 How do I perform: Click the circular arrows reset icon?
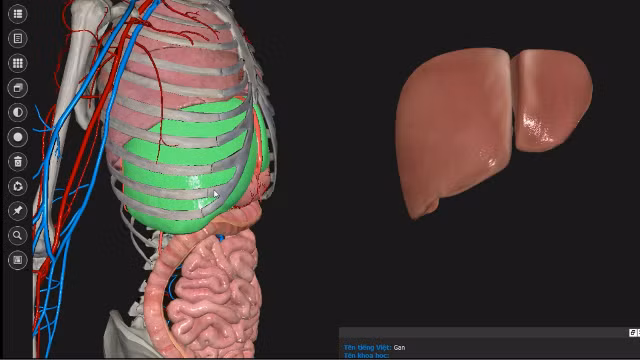[18, 186]
